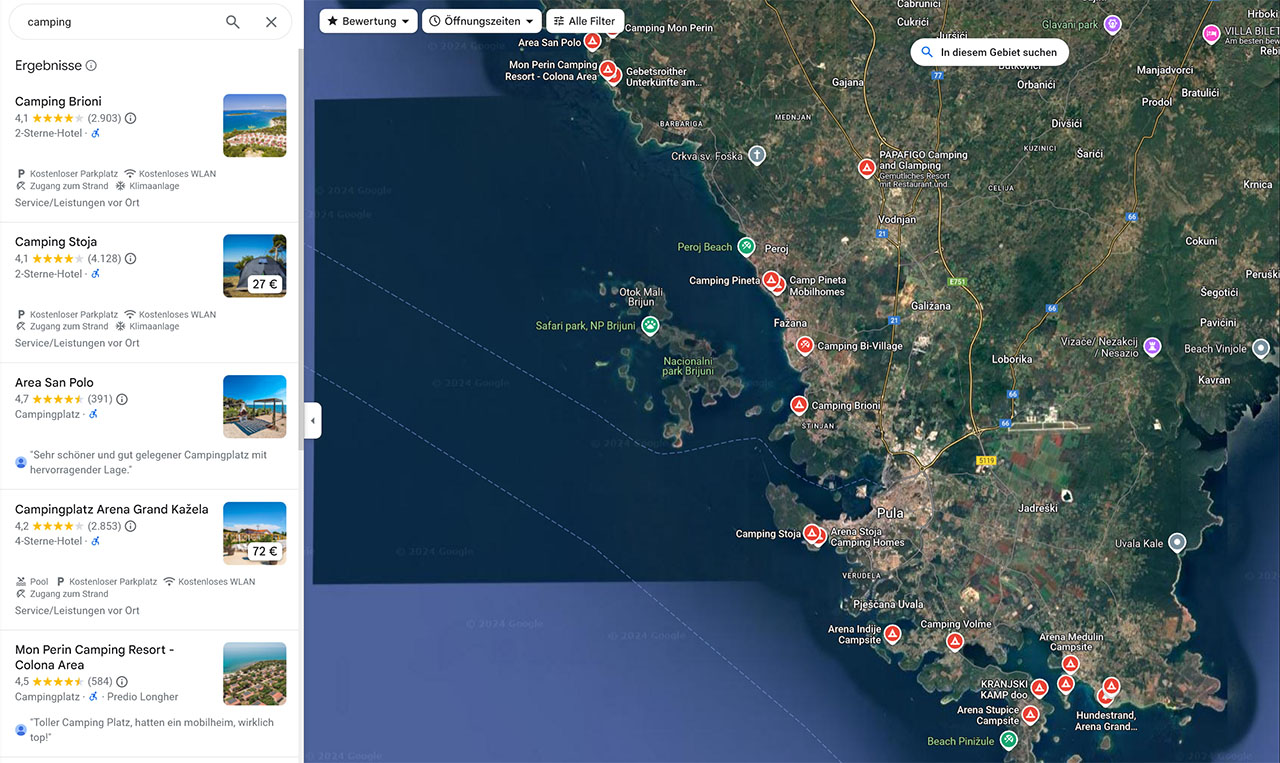
Task: Select Crkva sv. Foška church marker
Action: pos(757,155)
